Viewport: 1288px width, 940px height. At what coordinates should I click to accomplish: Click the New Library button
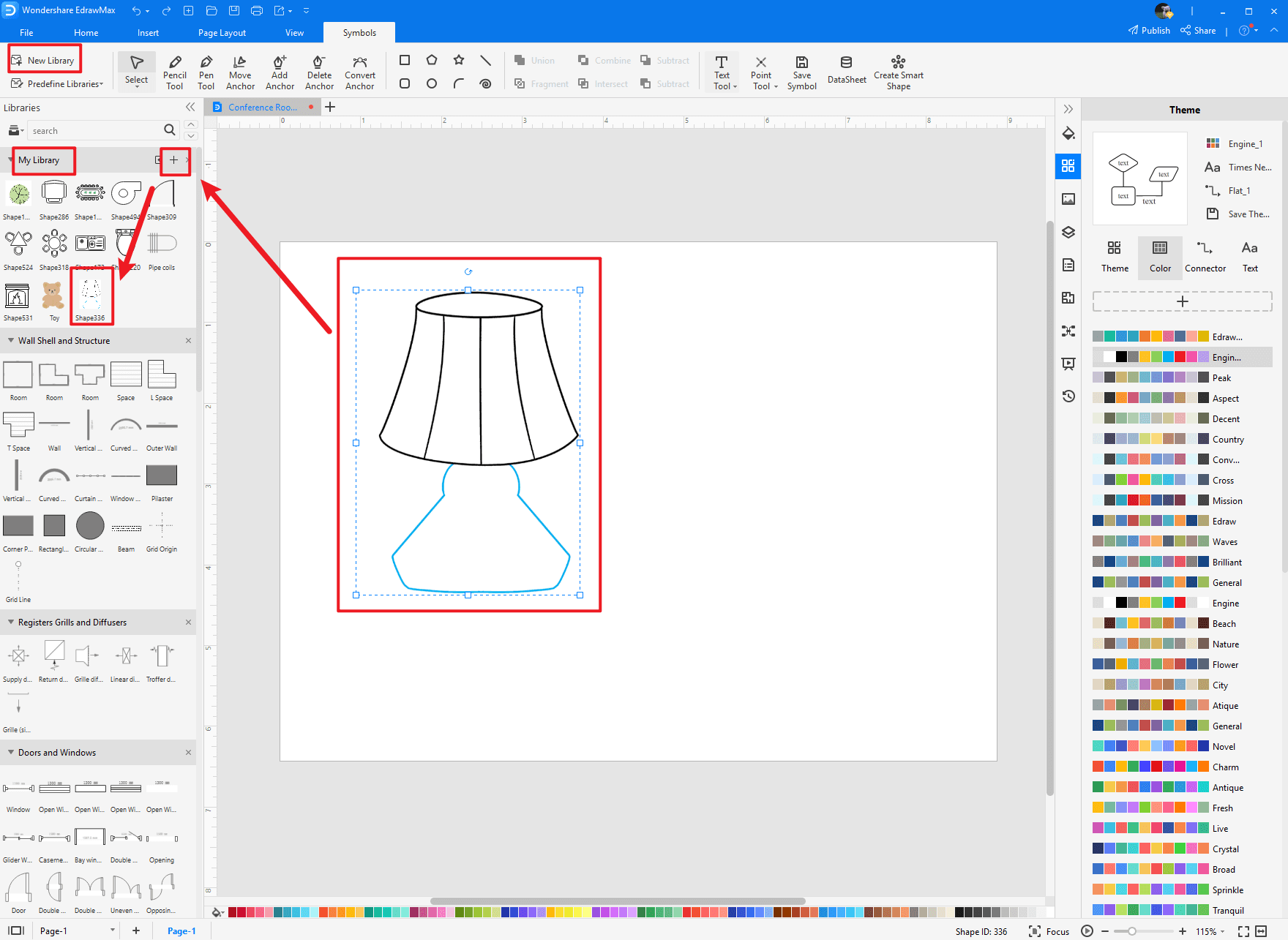tap(44, 60)
